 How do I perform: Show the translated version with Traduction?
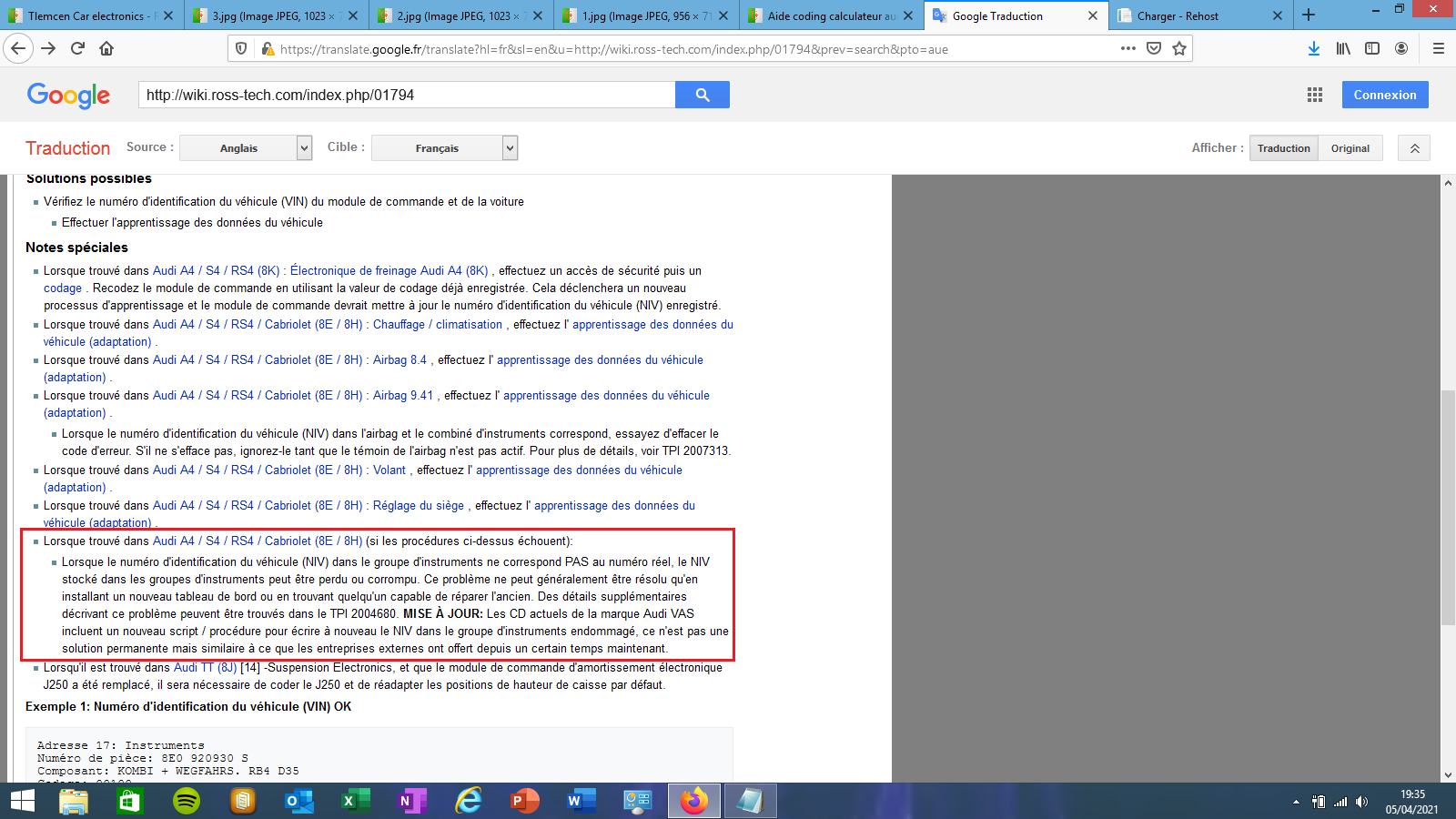coord(1284,148)
